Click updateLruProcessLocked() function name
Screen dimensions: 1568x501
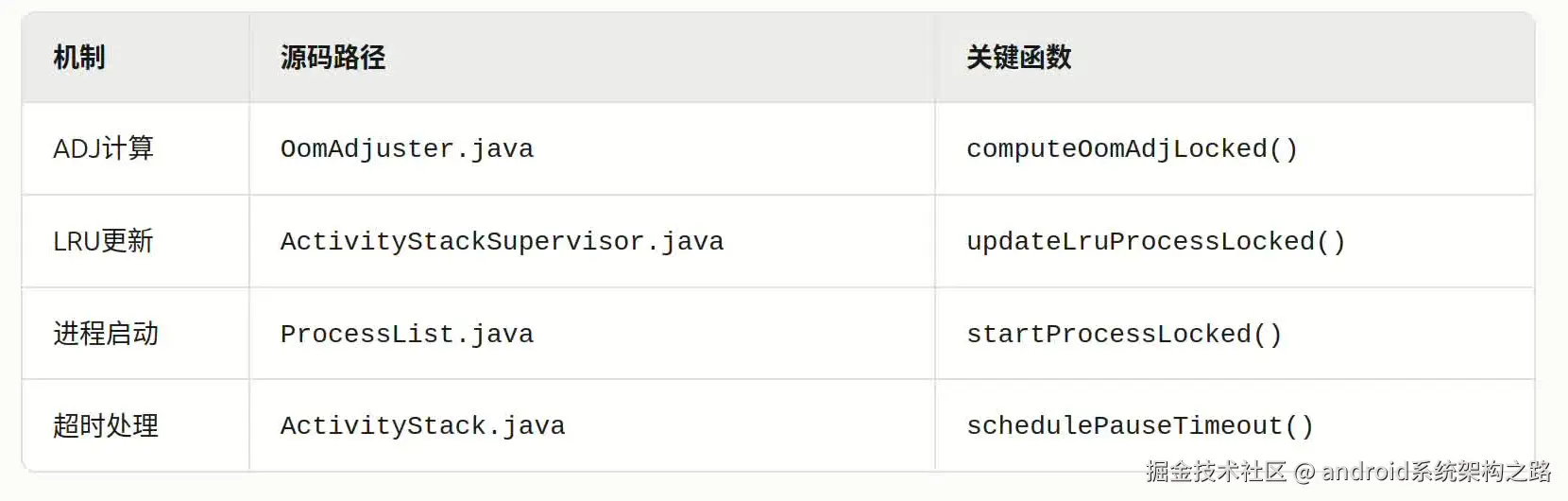(x=1155, y=242)
